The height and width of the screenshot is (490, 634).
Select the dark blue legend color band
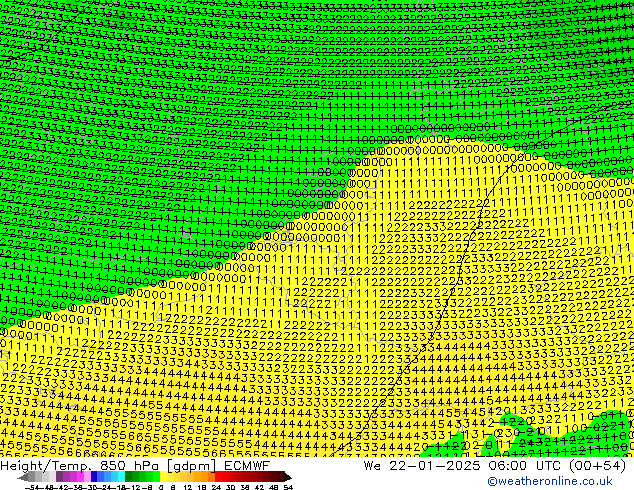[94, 476]
